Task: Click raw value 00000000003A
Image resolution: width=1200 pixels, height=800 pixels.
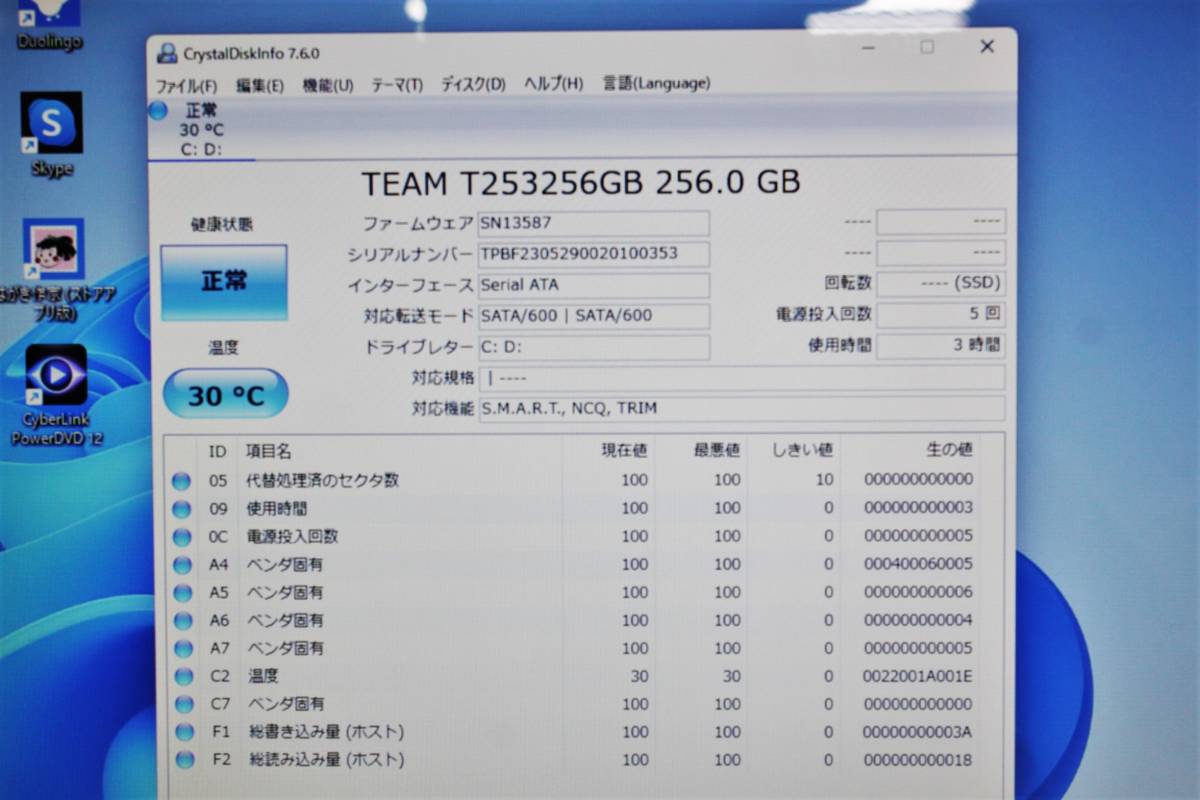Action: pyautogui.click(x=917, y=732)
